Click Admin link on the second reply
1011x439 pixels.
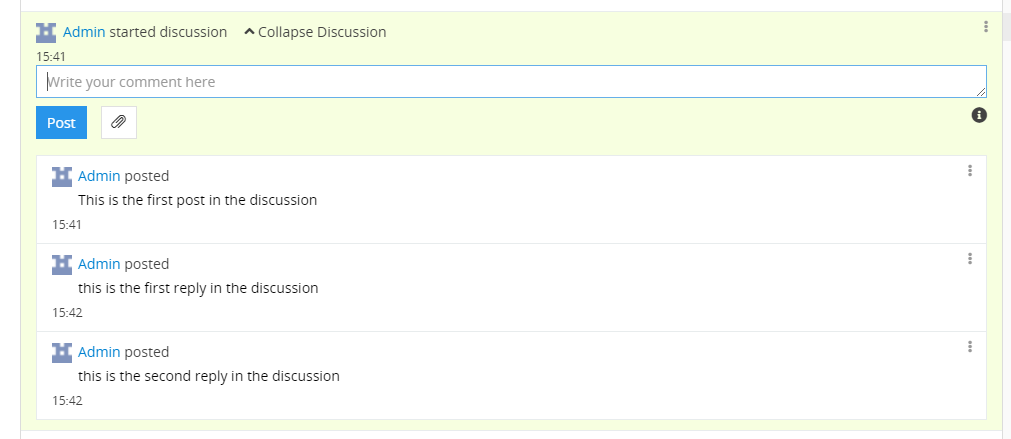pyautogui.click(x=99, y=352)
